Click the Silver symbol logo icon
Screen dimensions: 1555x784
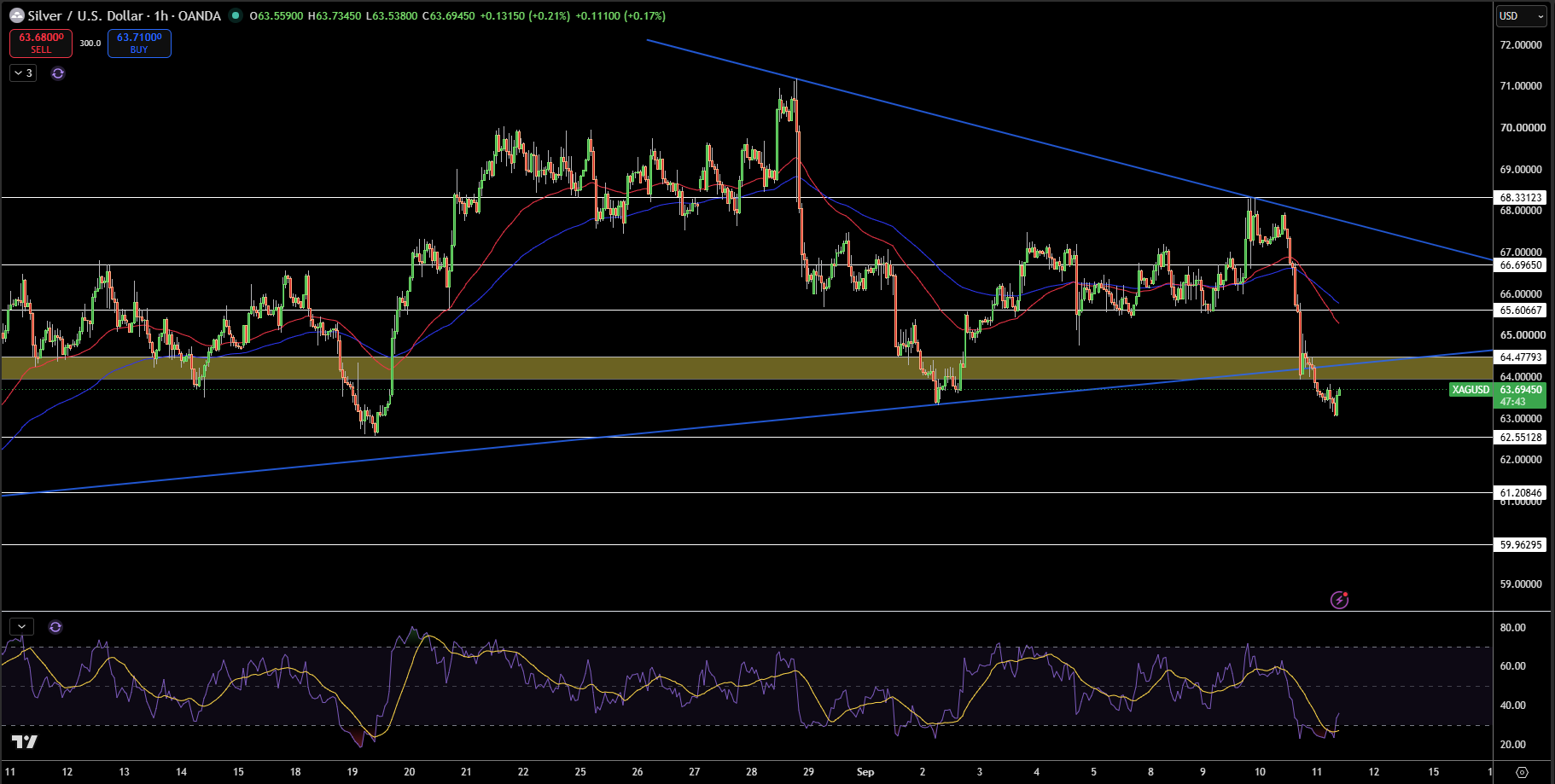click(x=16, y=15)
